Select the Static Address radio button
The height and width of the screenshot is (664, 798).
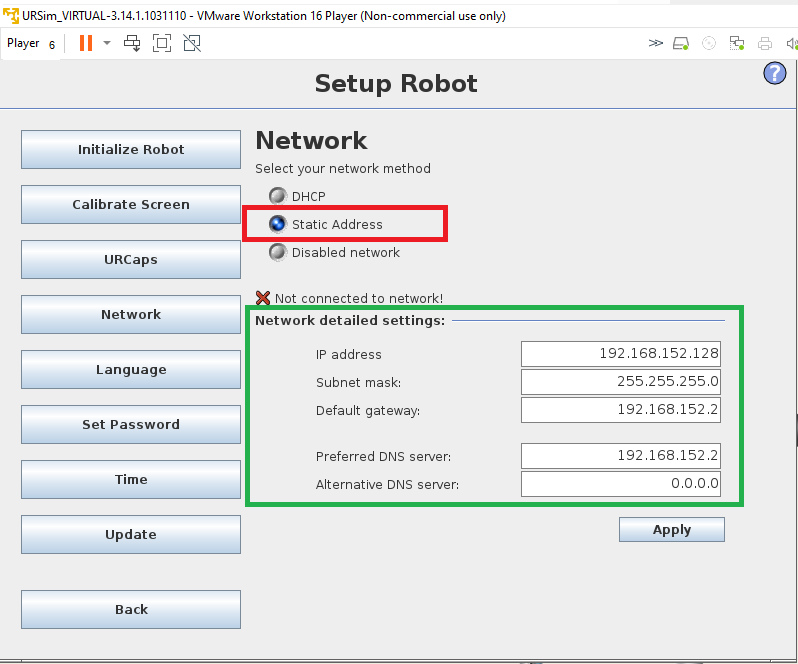[x=278, y=224]
